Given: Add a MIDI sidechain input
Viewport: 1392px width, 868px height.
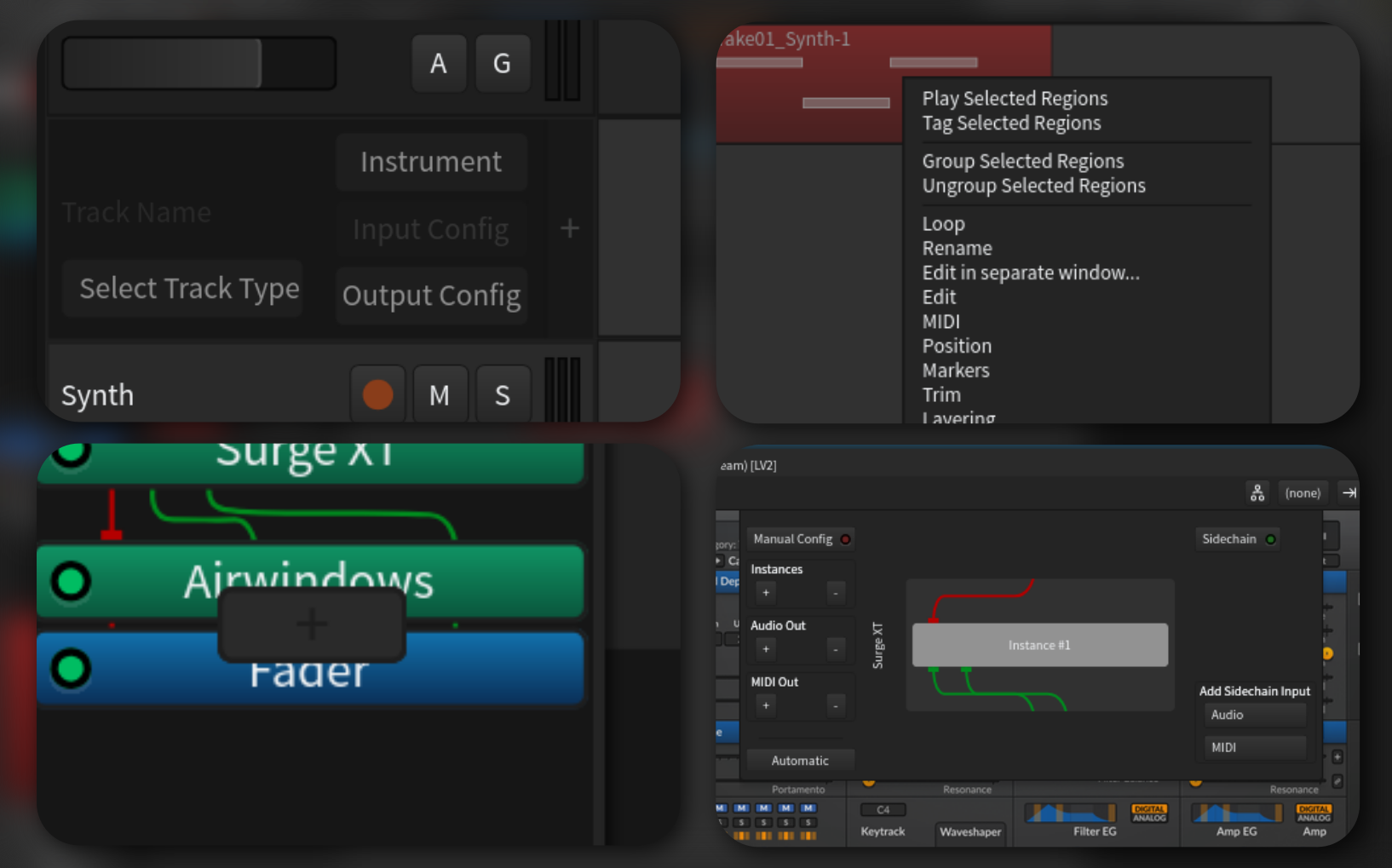Looking at the screenshot, I should tap(1255, 748).
